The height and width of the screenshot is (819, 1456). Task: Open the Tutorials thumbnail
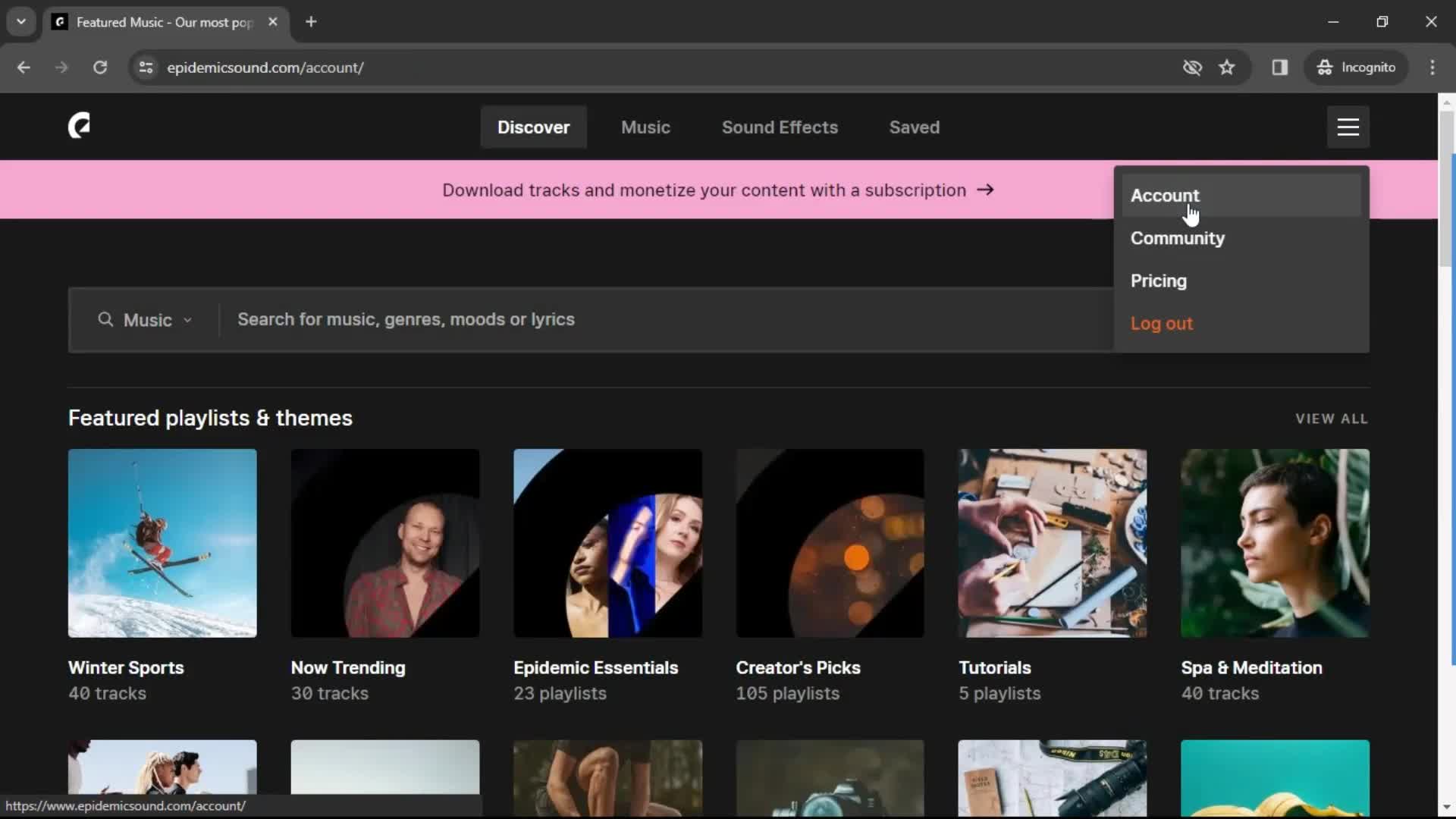pyautogui.click(x=1053, y=543)
